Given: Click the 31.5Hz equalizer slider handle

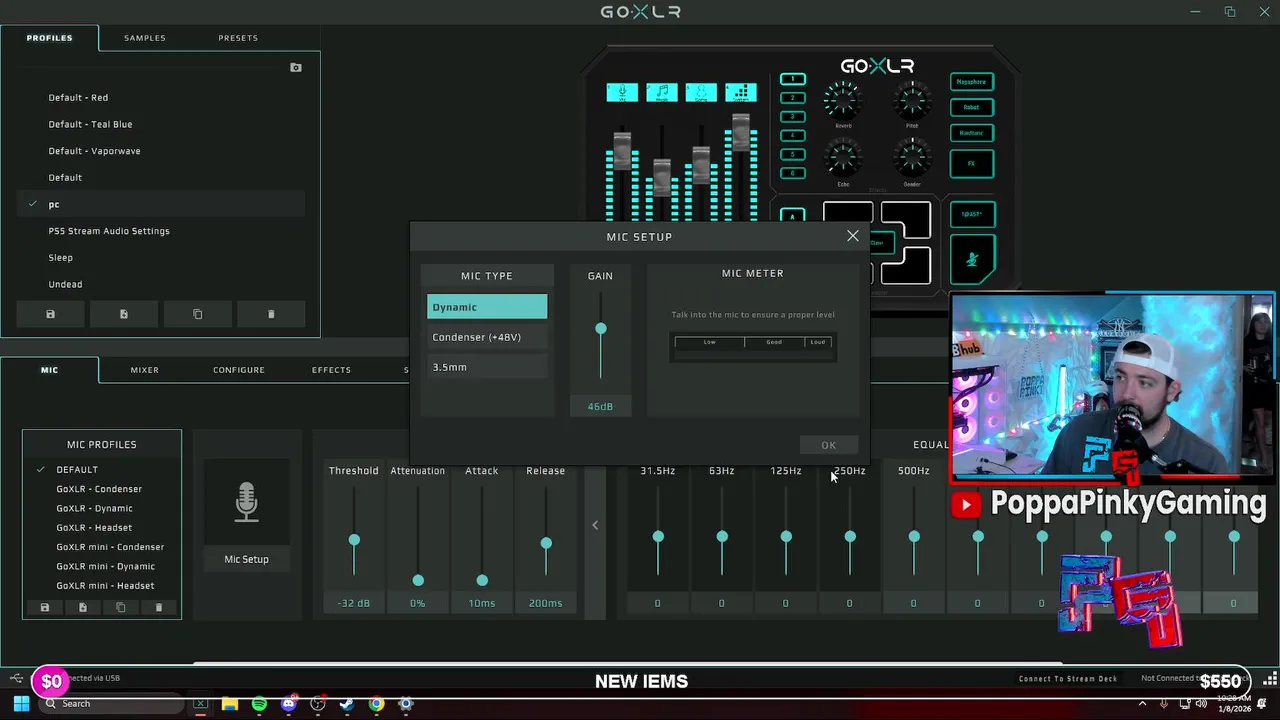Looking at the screenshot, I should click(658, 537).
